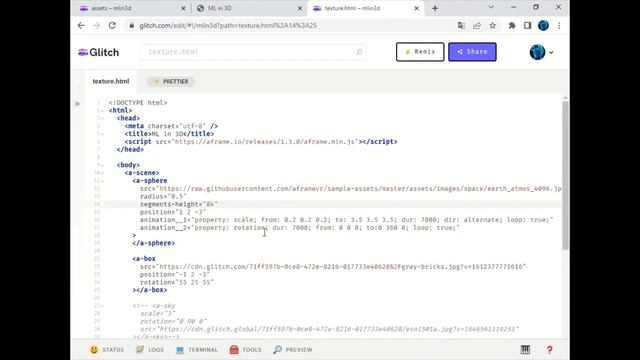The image size is (640, 360).
Task: Click the browser address bar URL
Action: (228, 25)
